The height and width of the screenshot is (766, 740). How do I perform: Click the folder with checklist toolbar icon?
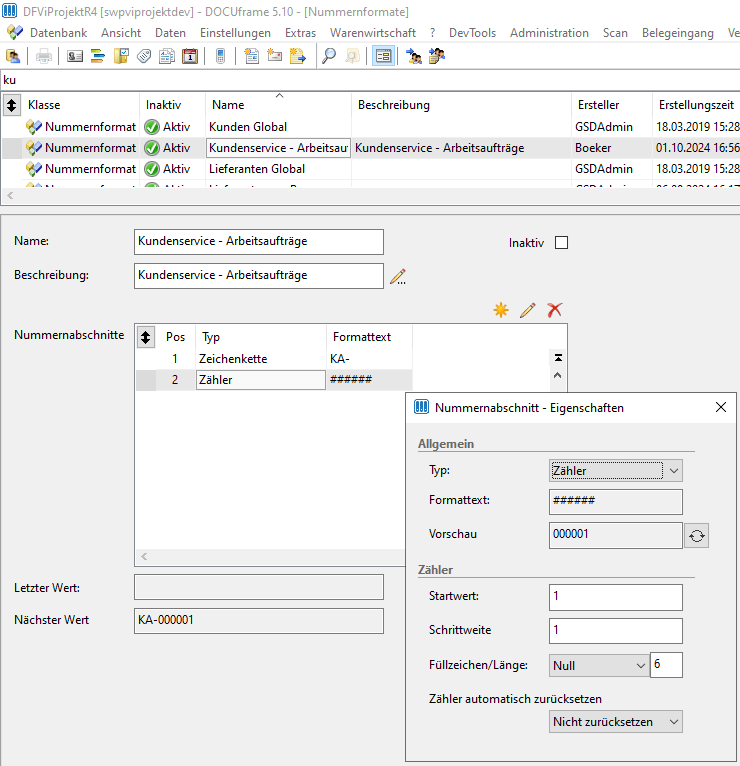(x=121, y=57)
